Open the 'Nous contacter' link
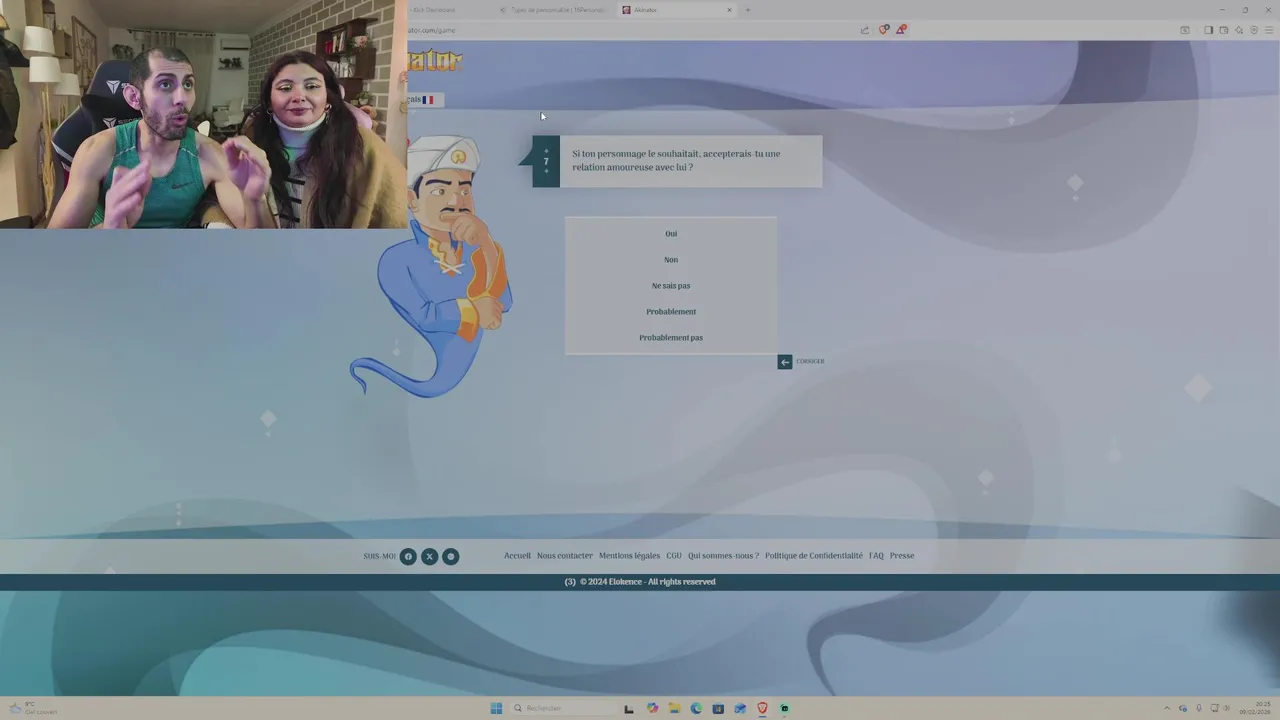Image resolution: width=1280 pixels, height=720 pixels. tap(565, 556)
